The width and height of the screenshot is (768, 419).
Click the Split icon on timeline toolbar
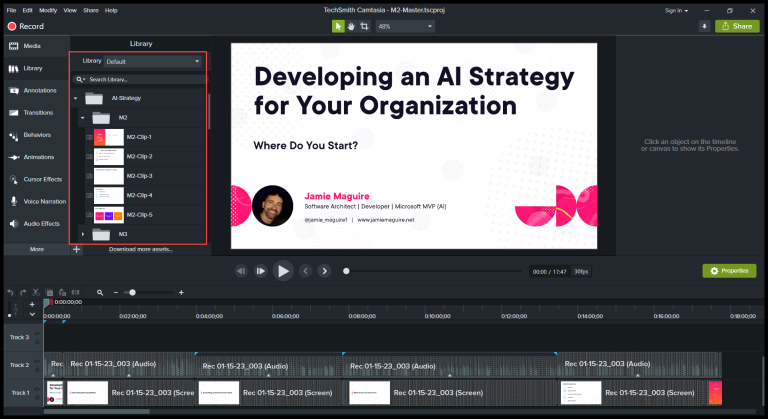75,293
